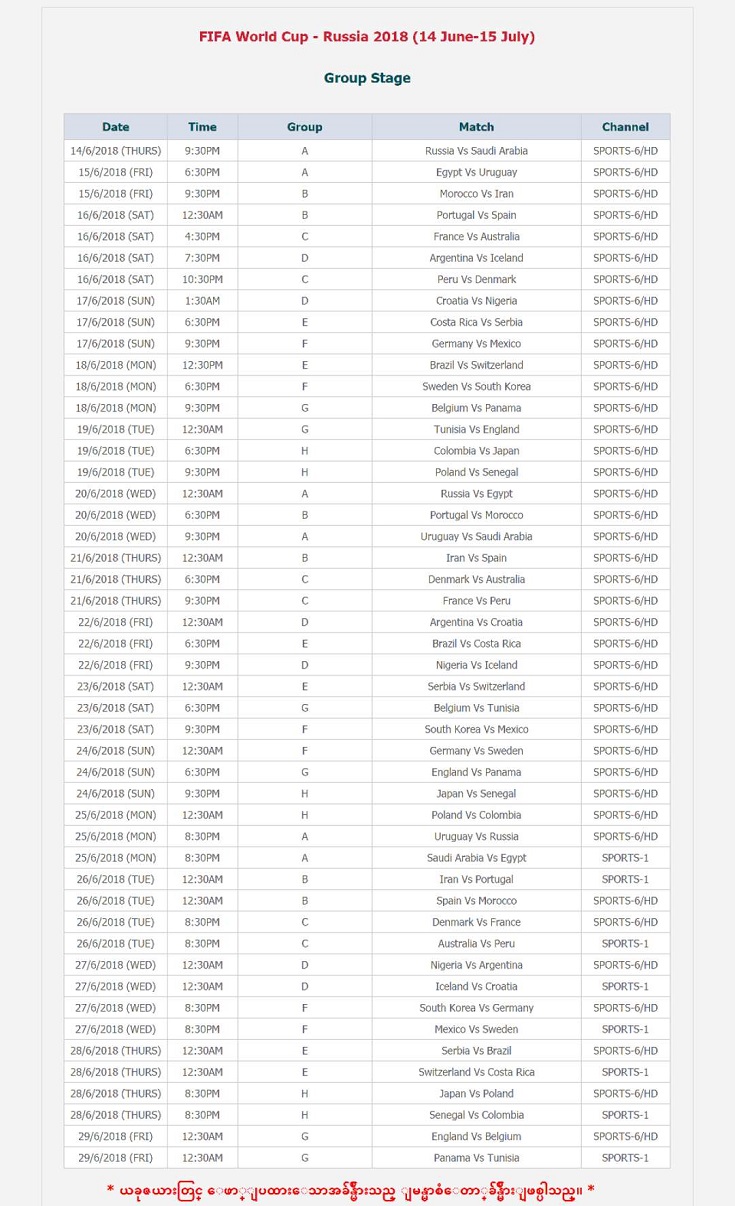Select the England Vs Belgium match
This screenshot has width=735, height=1206.
[x=476, y=1137]
